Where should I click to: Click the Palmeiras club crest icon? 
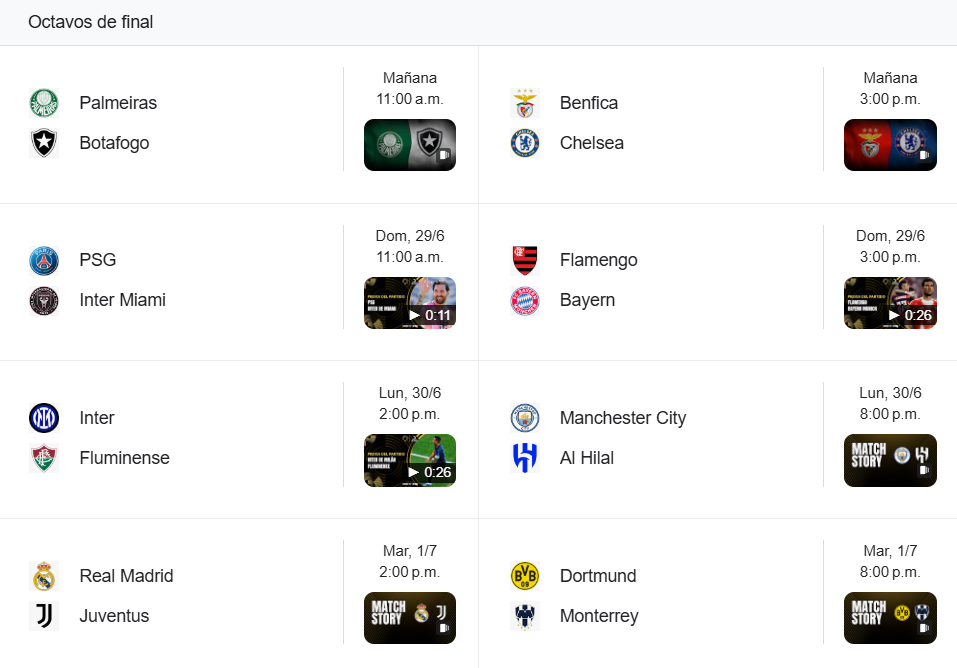(44, 103)
